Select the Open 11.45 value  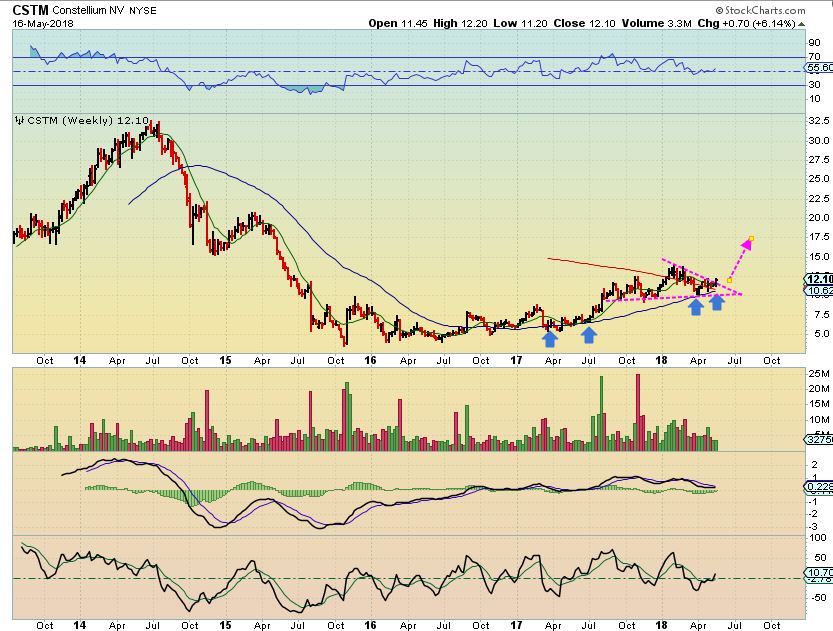pos(398,23)
